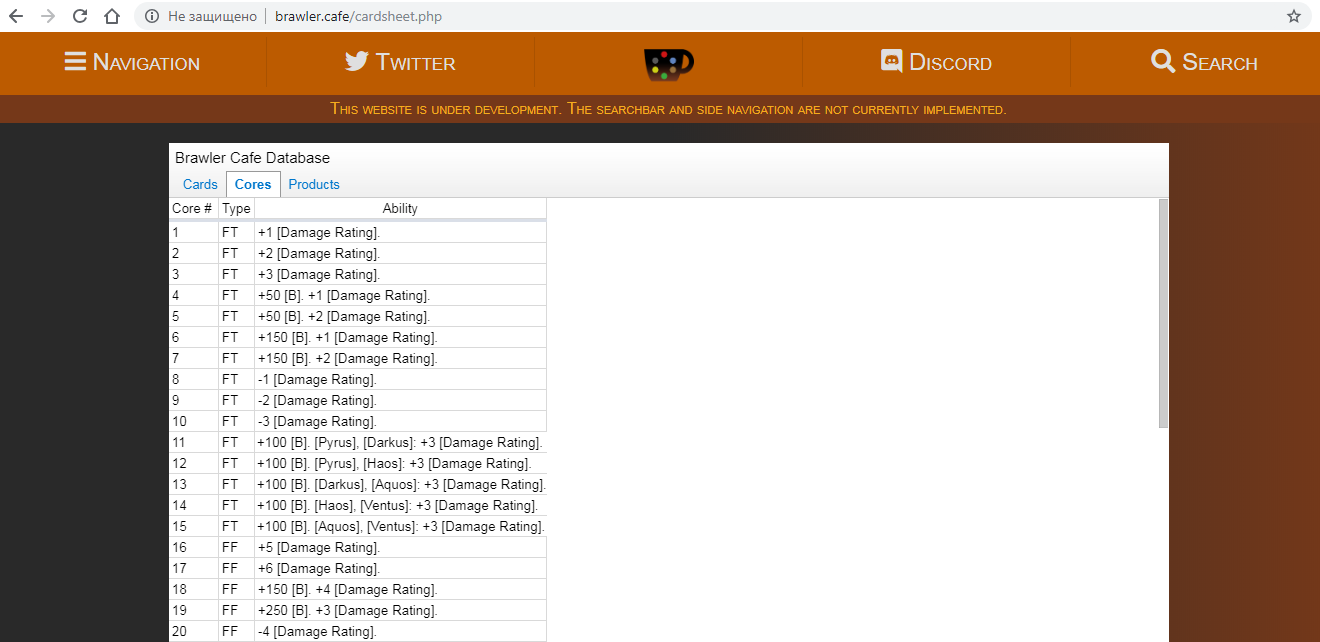Click the magnifying glass Search icon
The width and height of the screenshot is (1320, 642).
point(1163,62)
